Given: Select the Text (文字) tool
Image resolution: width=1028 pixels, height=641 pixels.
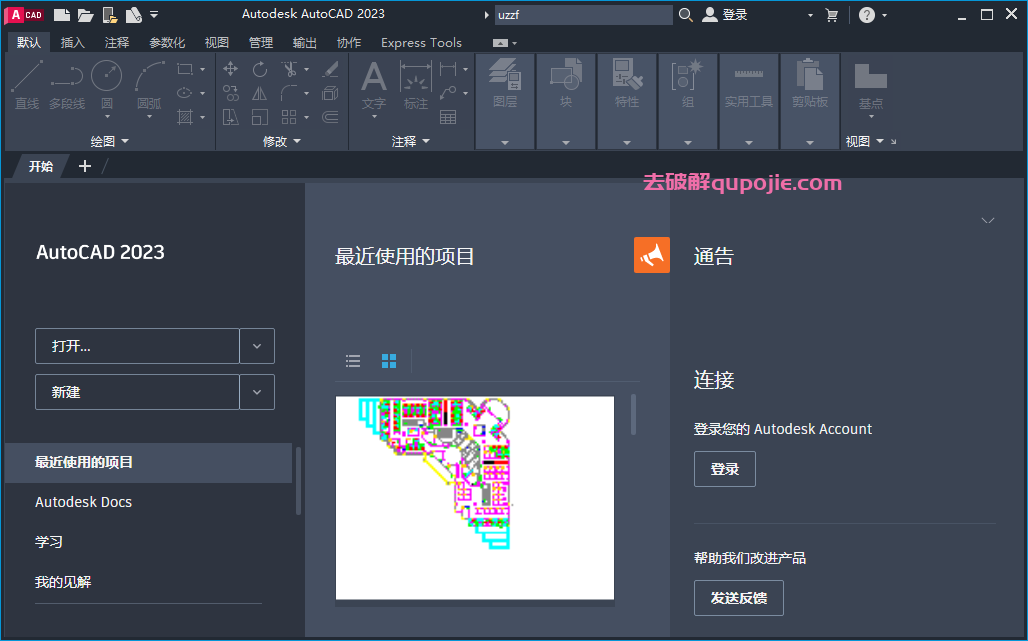Looking at the screenshot, I should [374, 85].
